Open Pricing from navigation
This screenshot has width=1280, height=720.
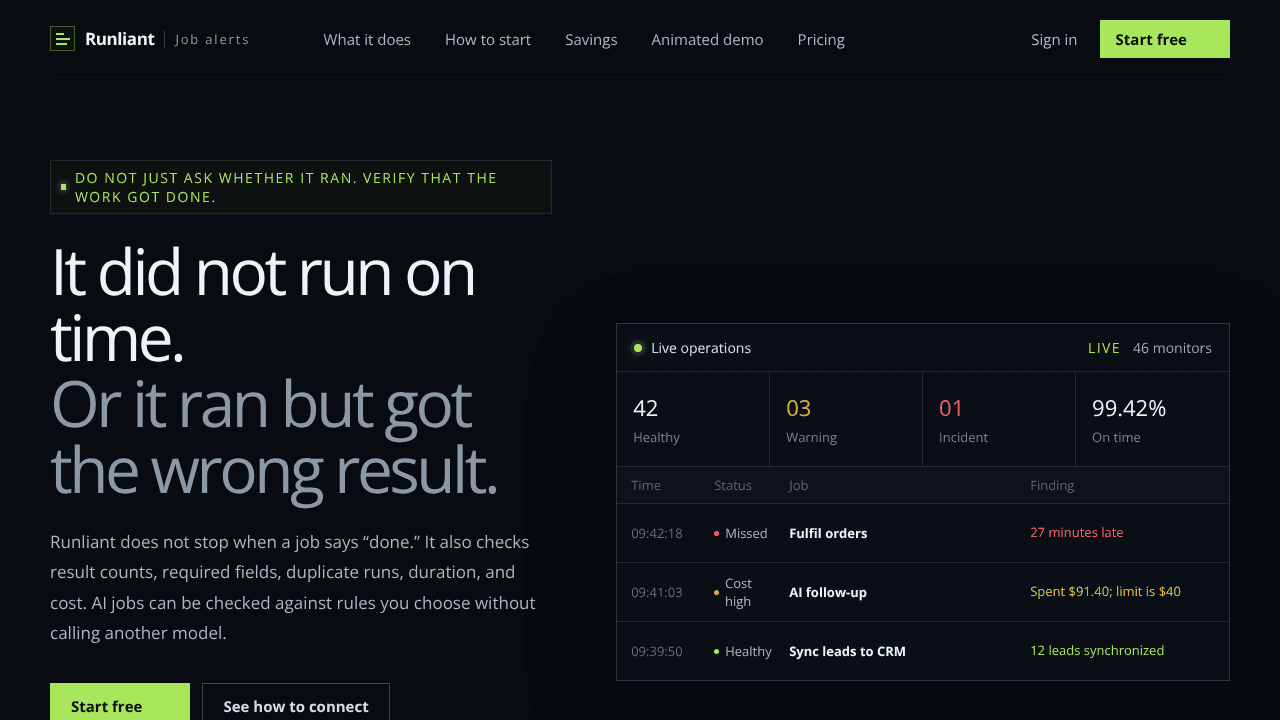tap(821, 39)
